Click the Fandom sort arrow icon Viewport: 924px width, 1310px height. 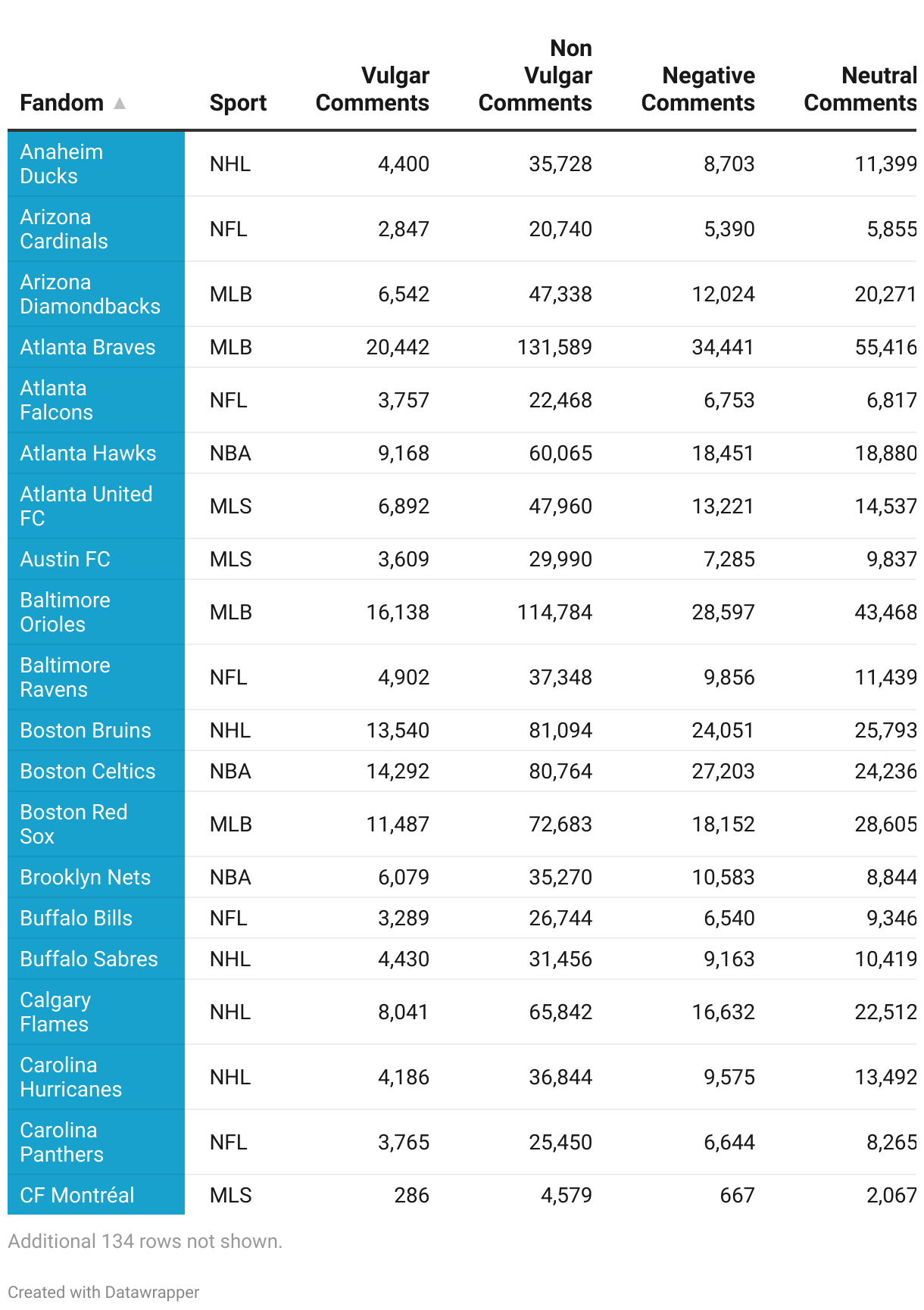pos(120,103)
